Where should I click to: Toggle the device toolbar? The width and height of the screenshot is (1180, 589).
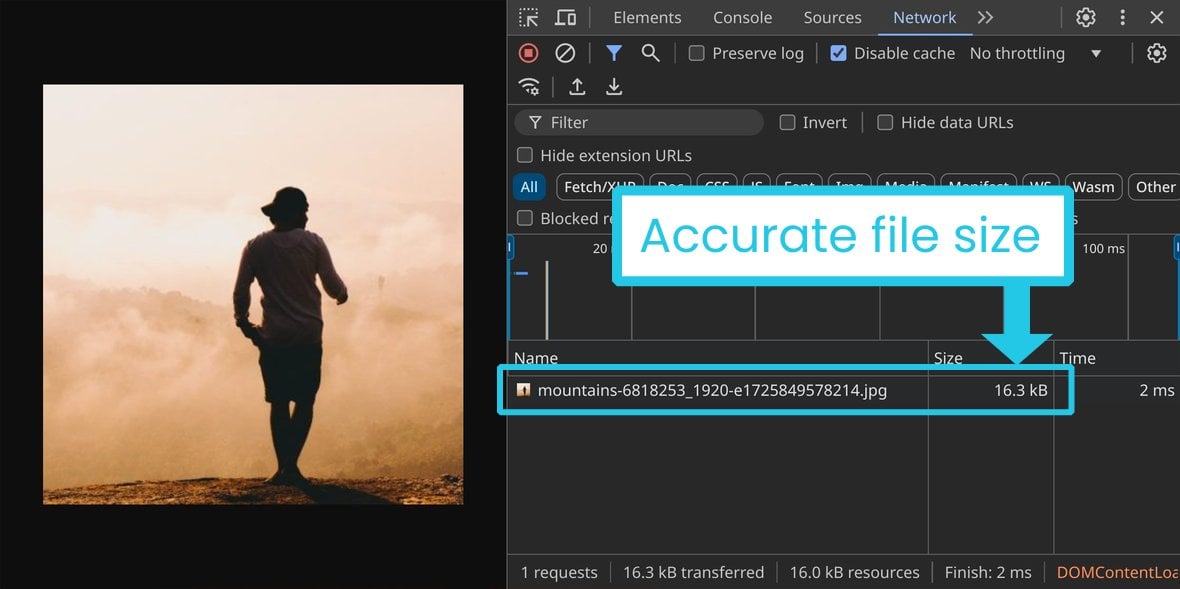[x=566, y=17]
